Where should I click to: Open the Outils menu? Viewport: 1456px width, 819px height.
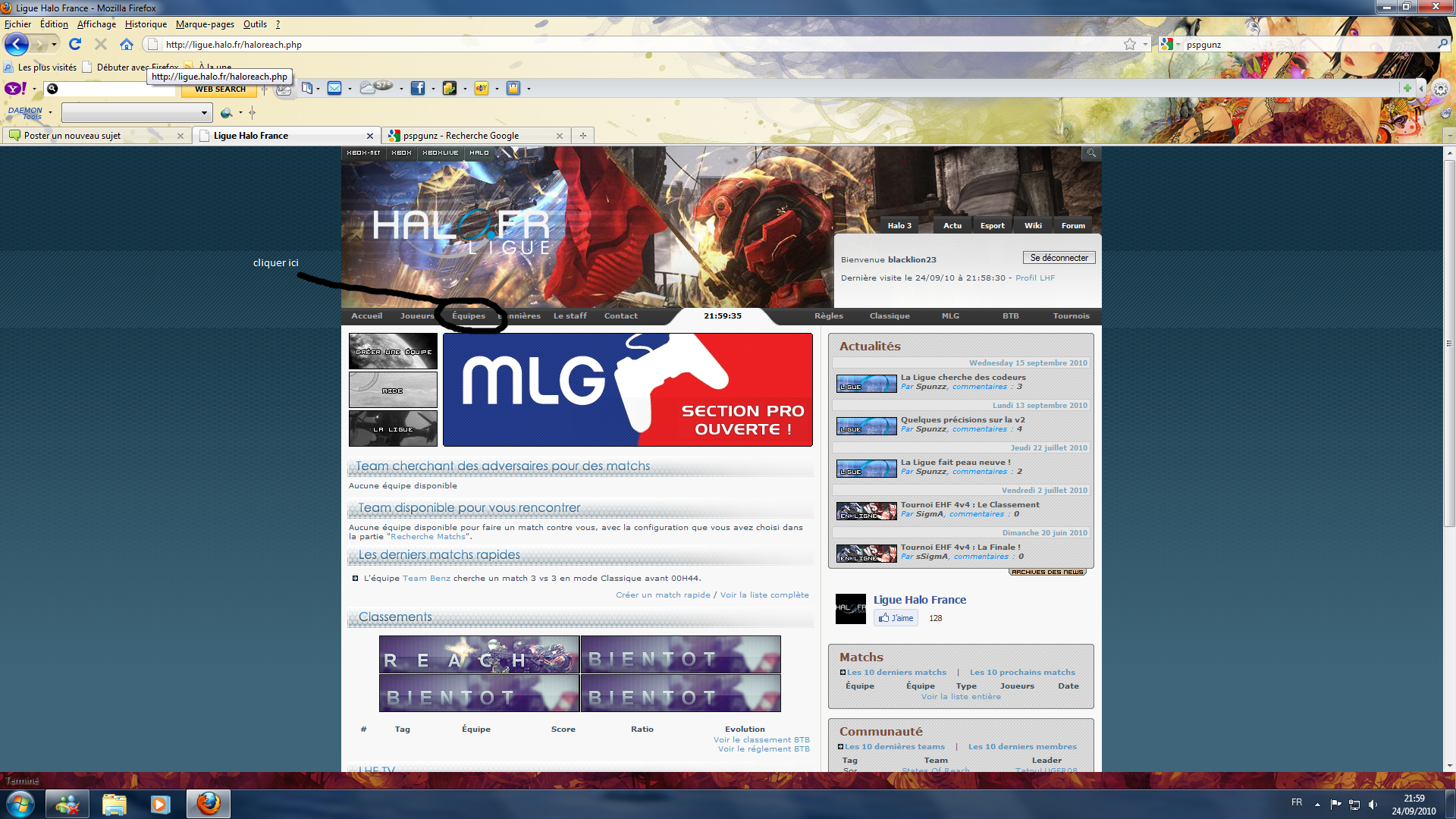pos(255,24)
